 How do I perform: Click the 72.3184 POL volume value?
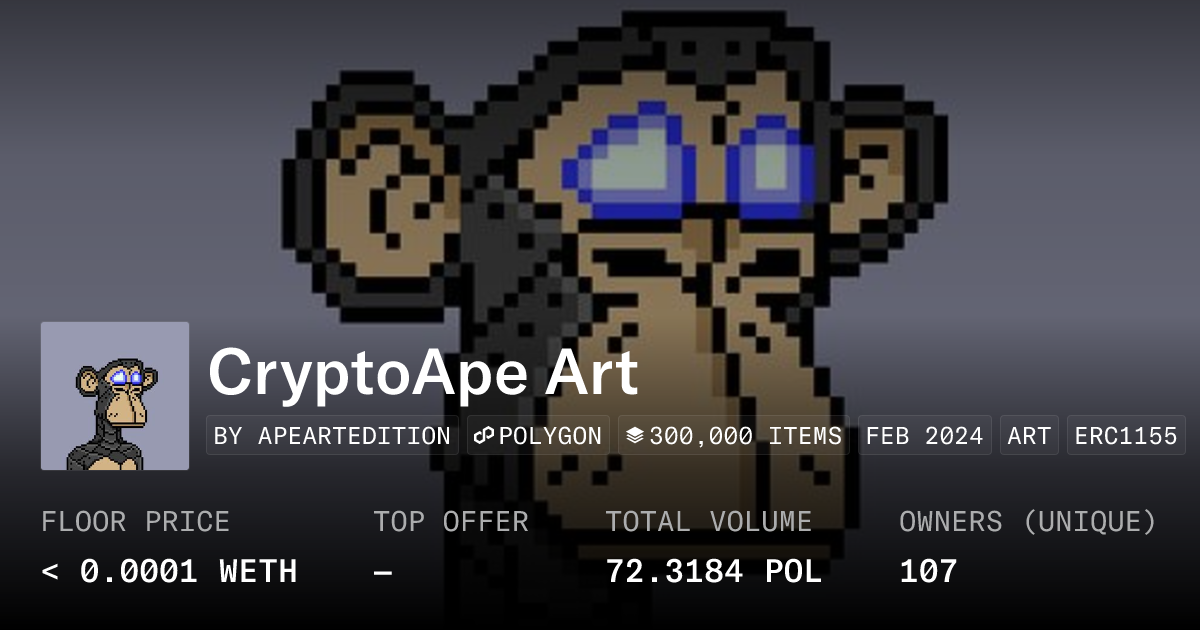713,572
